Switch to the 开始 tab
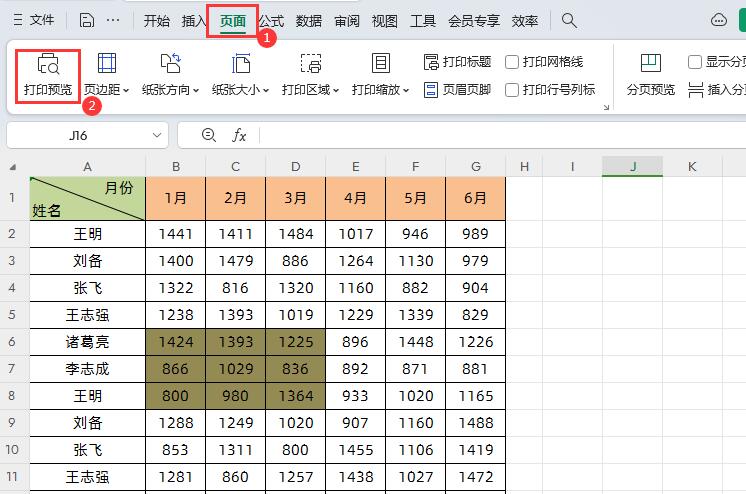This screenshot has width=746, height=494. click(157, 21)
